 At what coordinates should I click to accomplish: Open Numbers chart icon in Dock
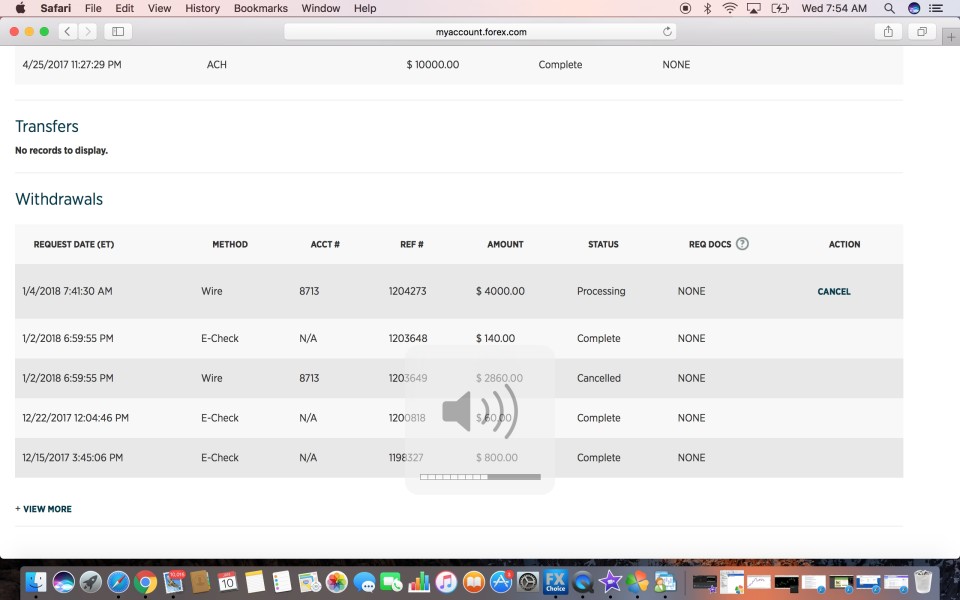[419, 582]
